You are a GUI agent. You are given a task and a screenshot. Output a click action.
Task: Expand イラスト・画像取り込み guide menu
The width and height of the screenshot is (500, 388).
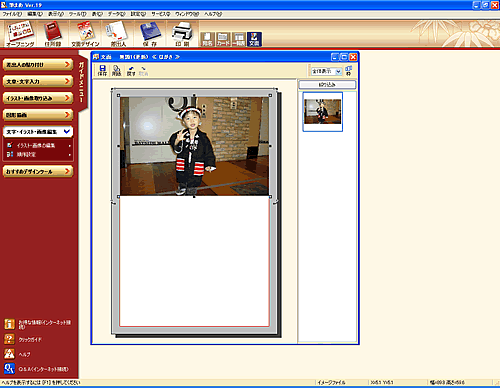[38, 98]
